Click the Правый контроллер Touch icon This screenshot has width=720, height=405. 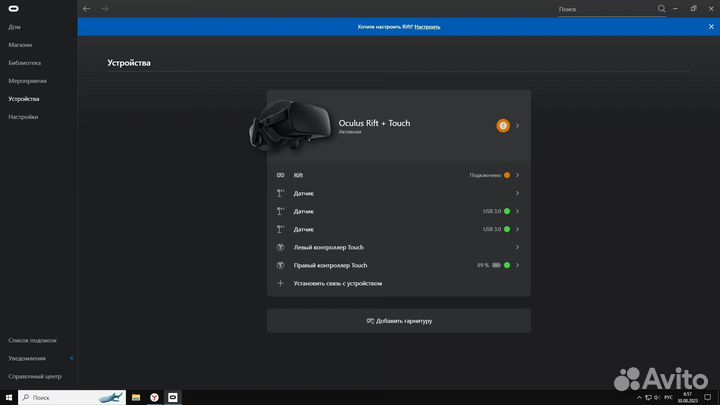tap(281, 265)
